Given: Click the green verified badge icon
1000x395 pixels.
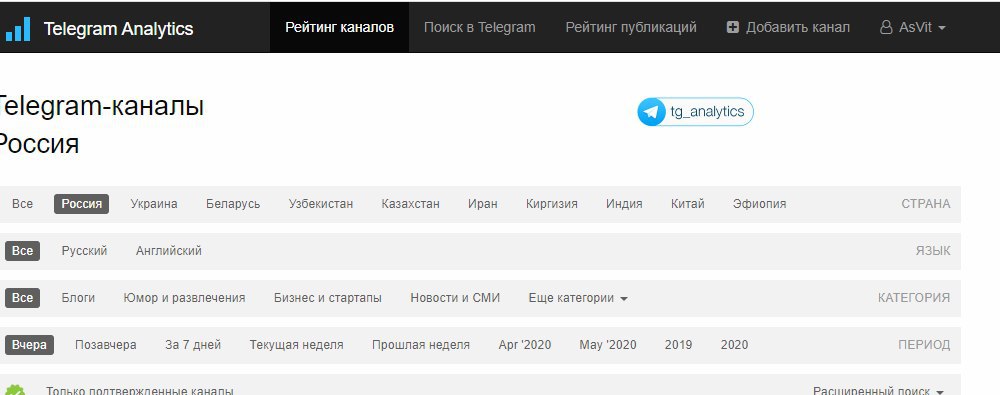Looking at the screenshot, I should [15, 390].
